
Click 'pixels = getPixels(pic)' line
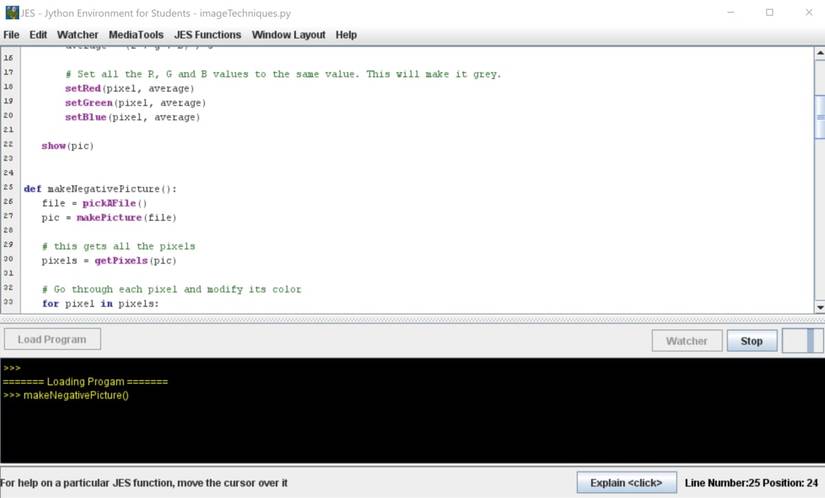[x=109, y=260]
